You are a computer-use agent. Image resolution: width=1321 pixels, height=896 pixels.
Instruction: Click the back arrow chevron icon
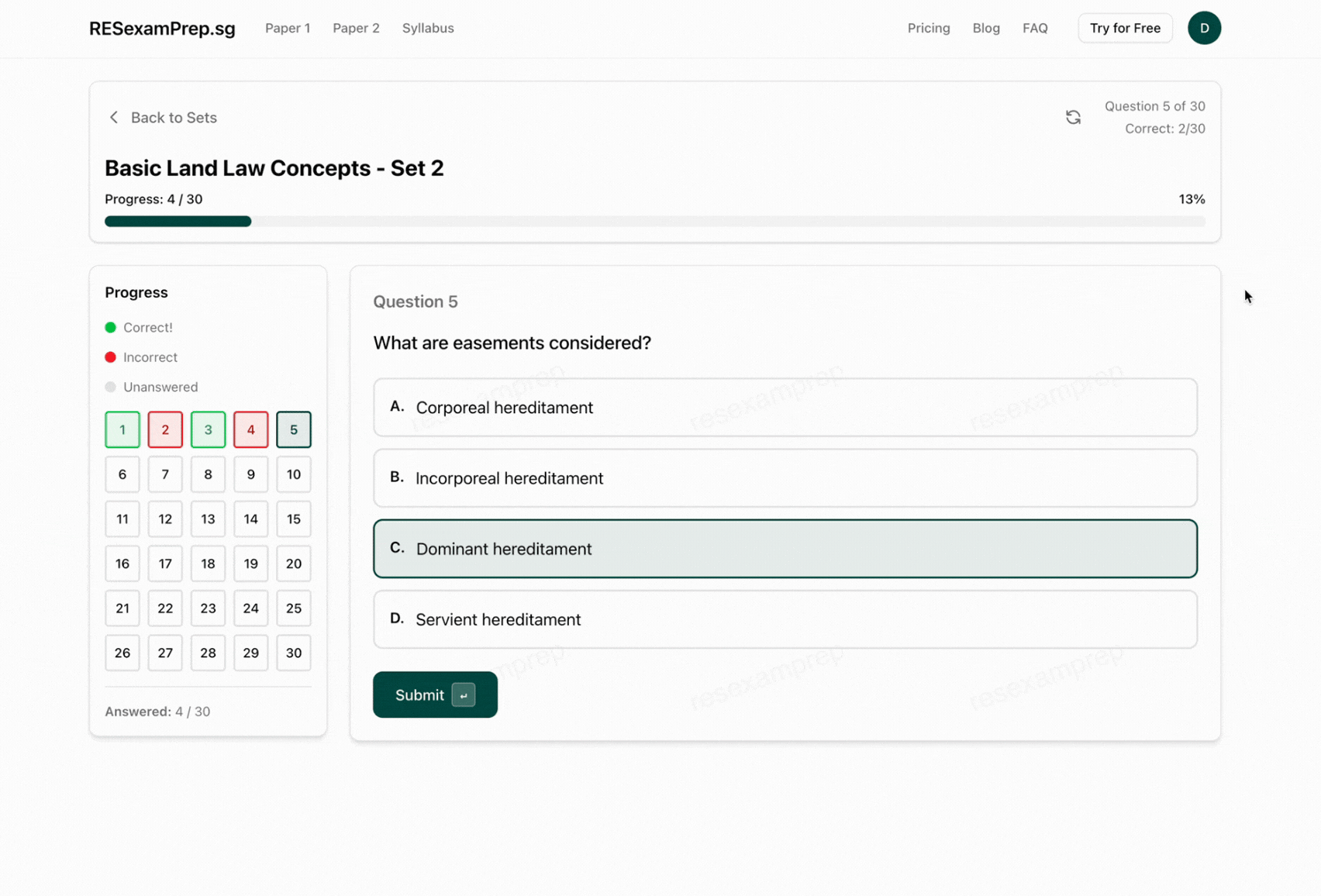tap(114, 117)
